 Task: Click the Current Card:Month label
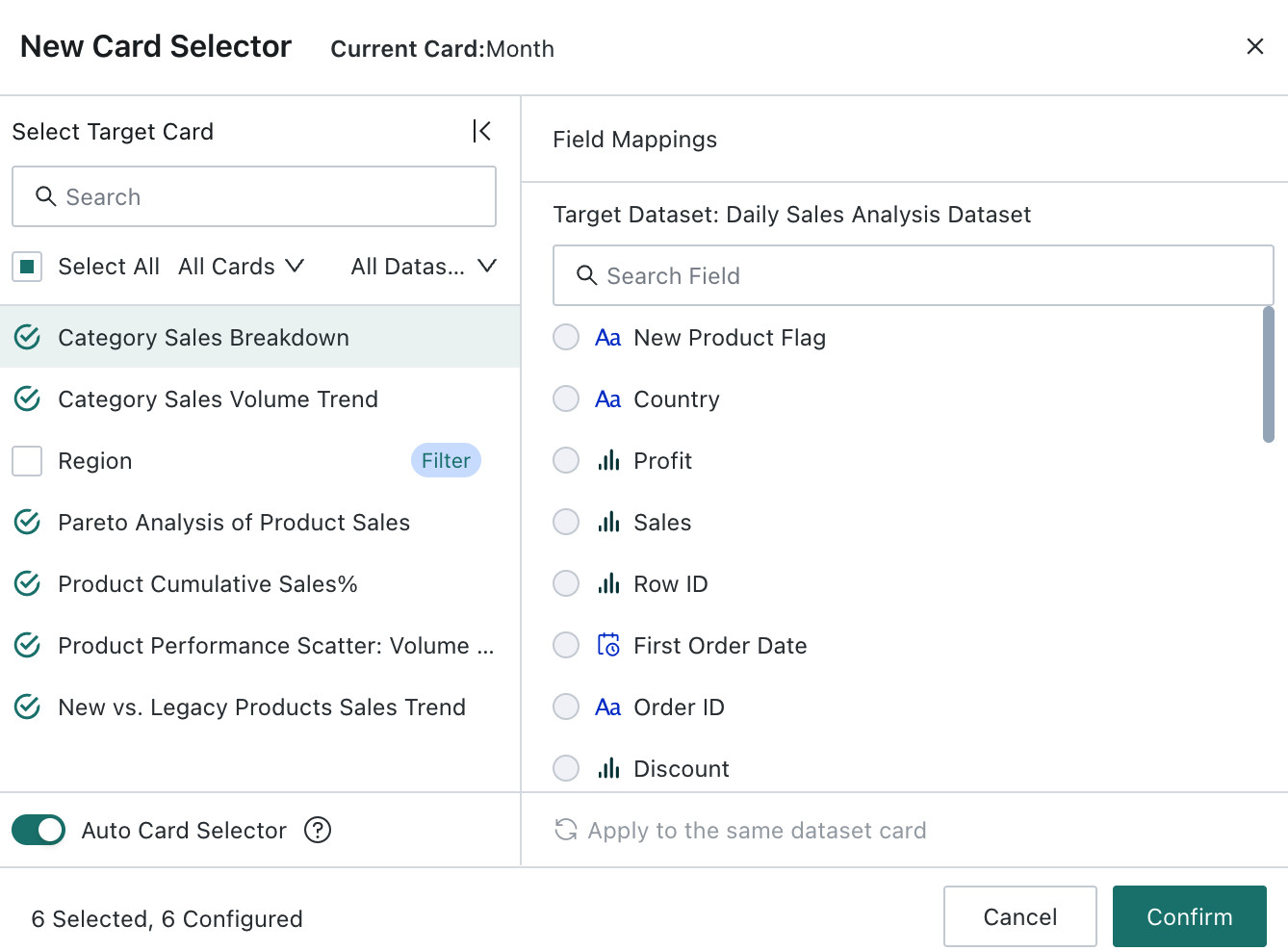(x=443, y=49)
